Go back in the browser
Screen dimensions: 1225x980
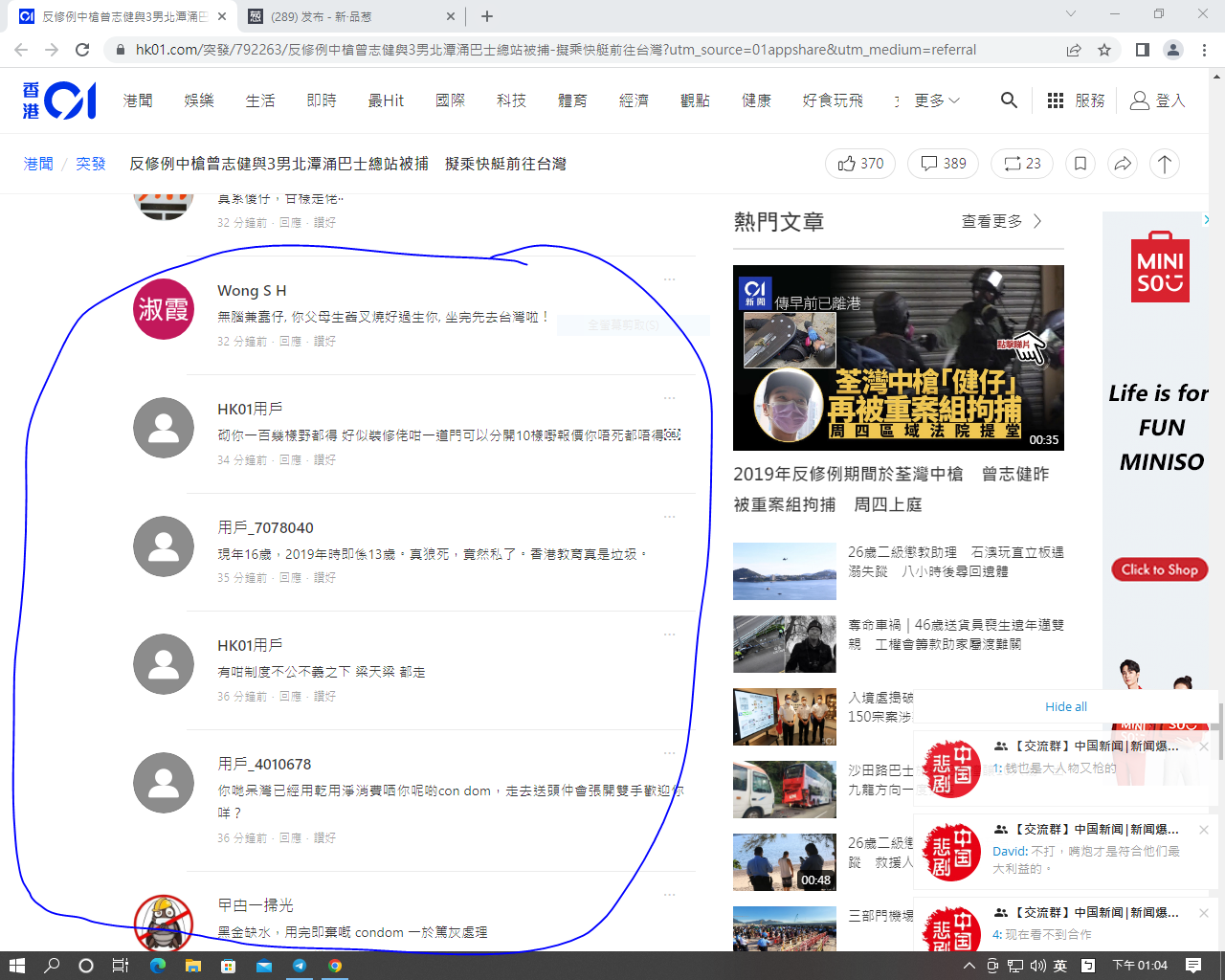point(21,50)
